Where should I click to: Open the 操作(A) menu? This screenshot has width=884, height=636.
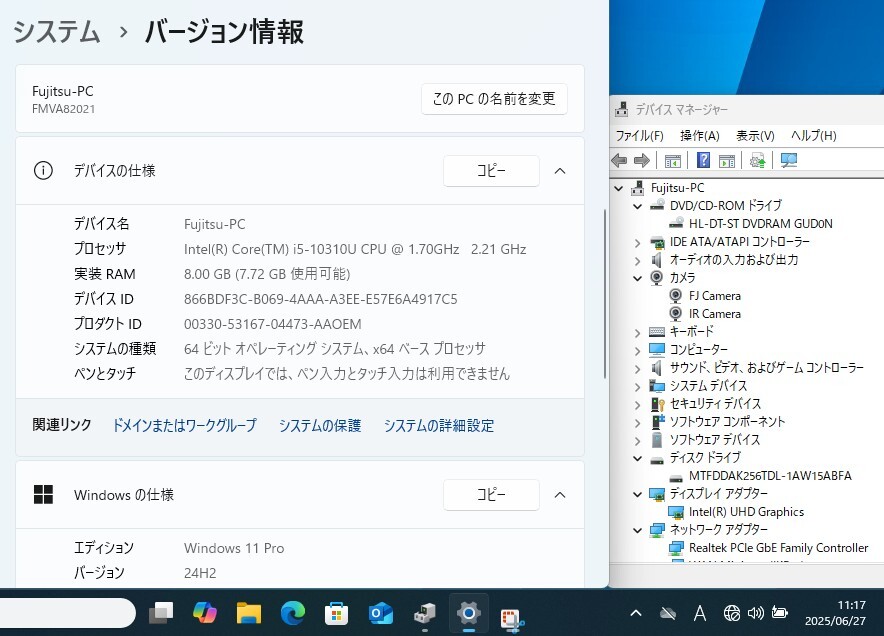[699, 135]
